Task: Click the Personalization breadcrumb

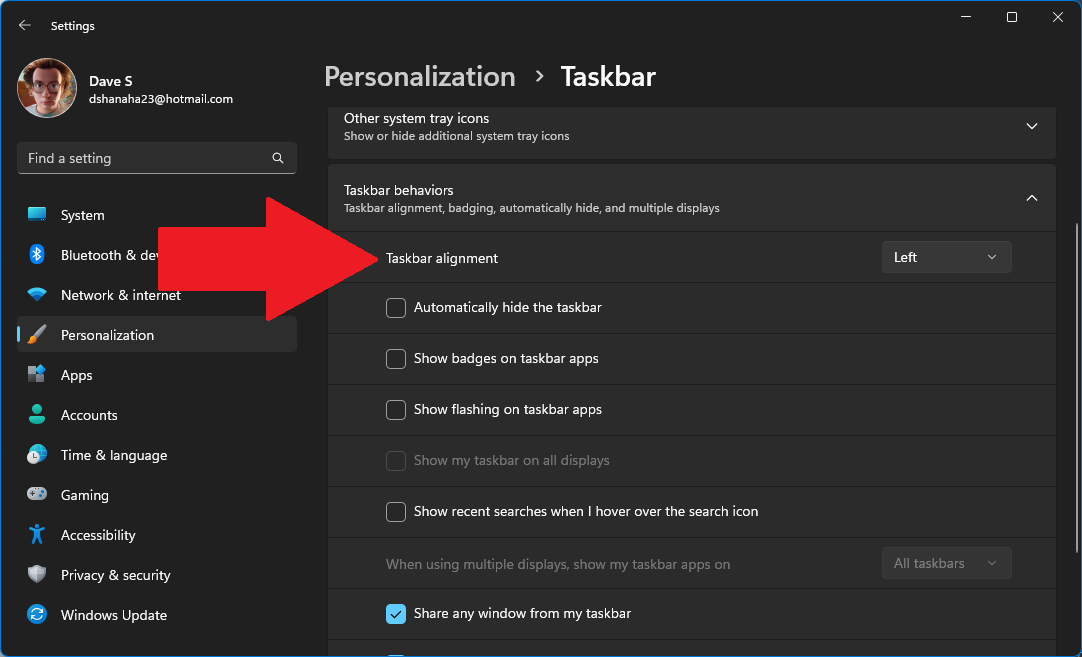Action: click(x=419, y=76)
